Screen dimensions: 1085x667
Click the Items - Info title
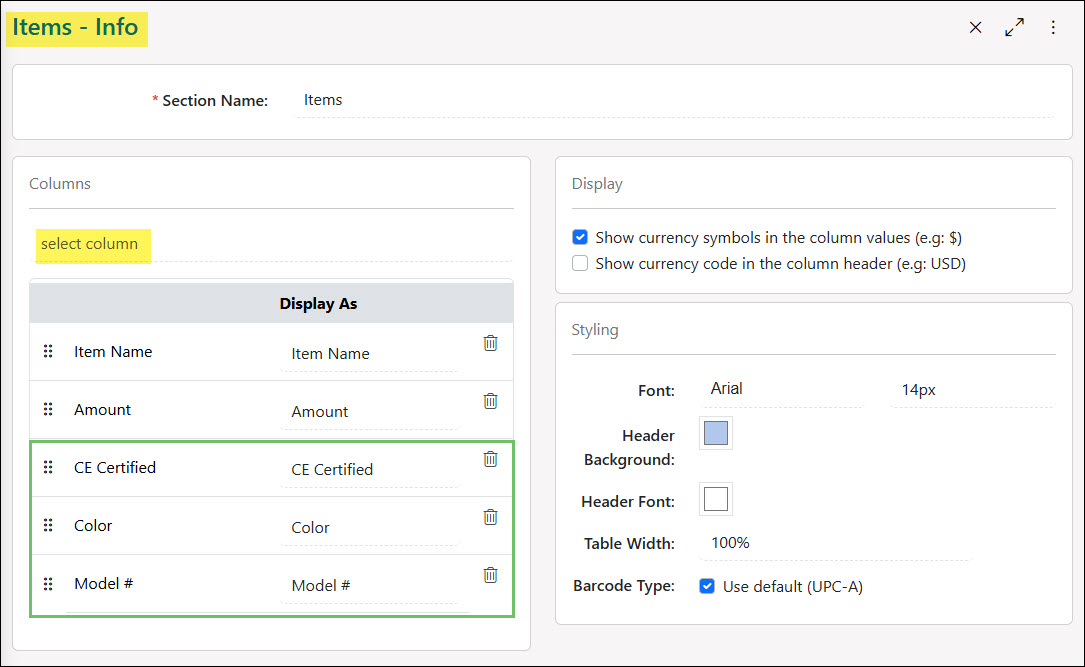75,28
